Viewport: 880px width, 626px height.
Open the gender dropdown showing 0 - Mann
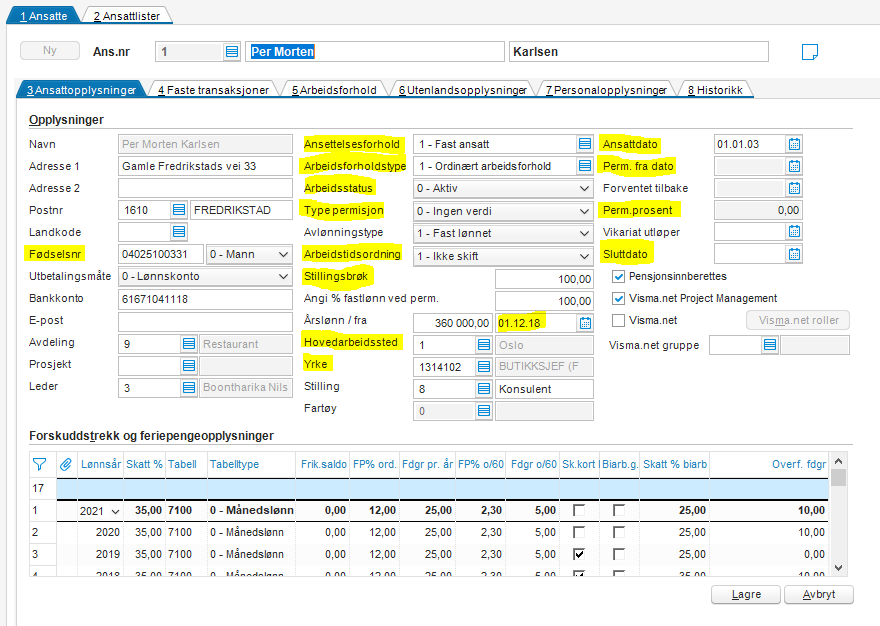[x=249, y=254]
